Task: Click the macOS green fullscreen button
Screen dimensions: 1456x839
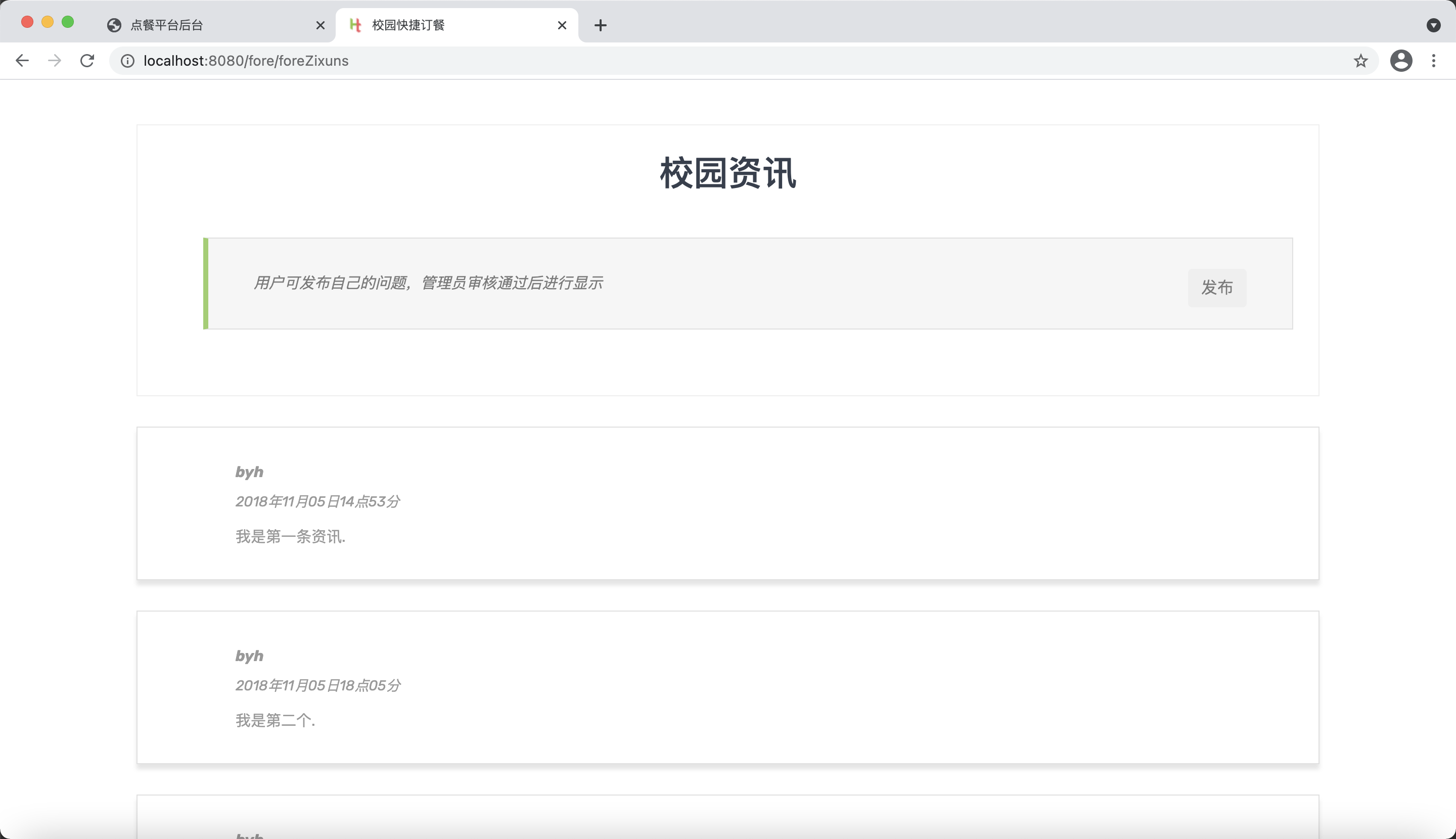Action: tap(67, 22)
